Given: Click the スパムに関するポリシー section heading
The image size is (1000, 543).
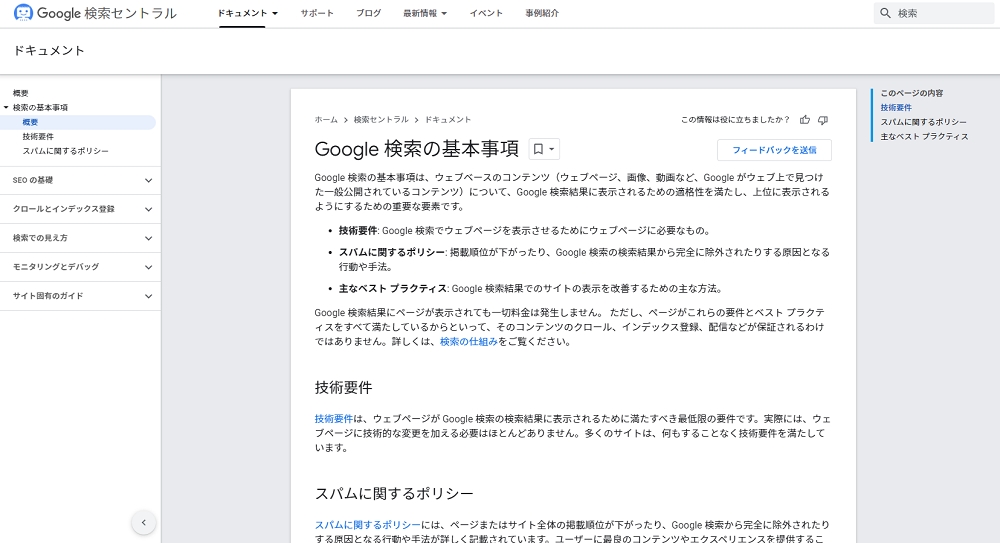Looking at the screenshot, I should (394, 494).
